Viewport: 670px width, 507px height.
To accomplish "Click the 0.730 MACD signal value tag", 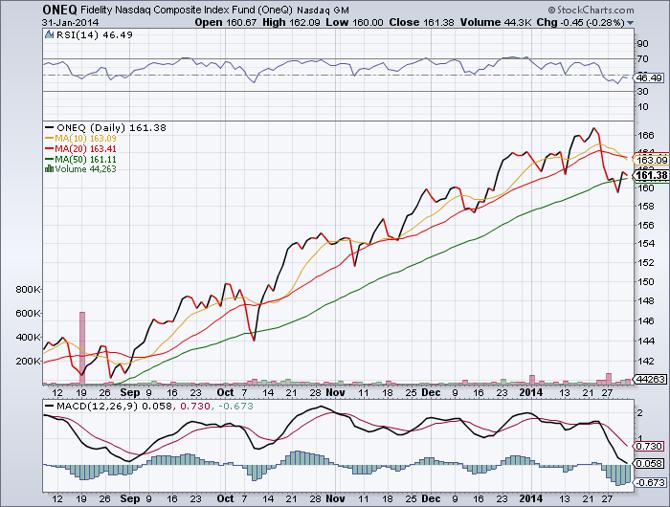I will click(x=649, y=446).
